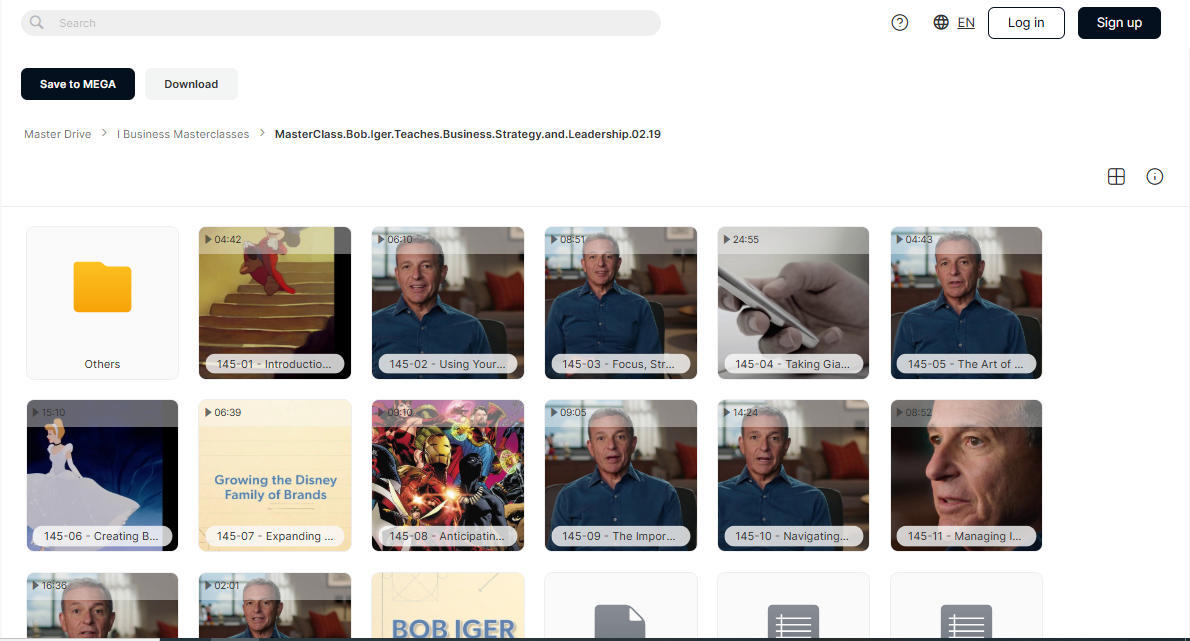Open the 16:36 duration video thumbnail

[102, 605]
